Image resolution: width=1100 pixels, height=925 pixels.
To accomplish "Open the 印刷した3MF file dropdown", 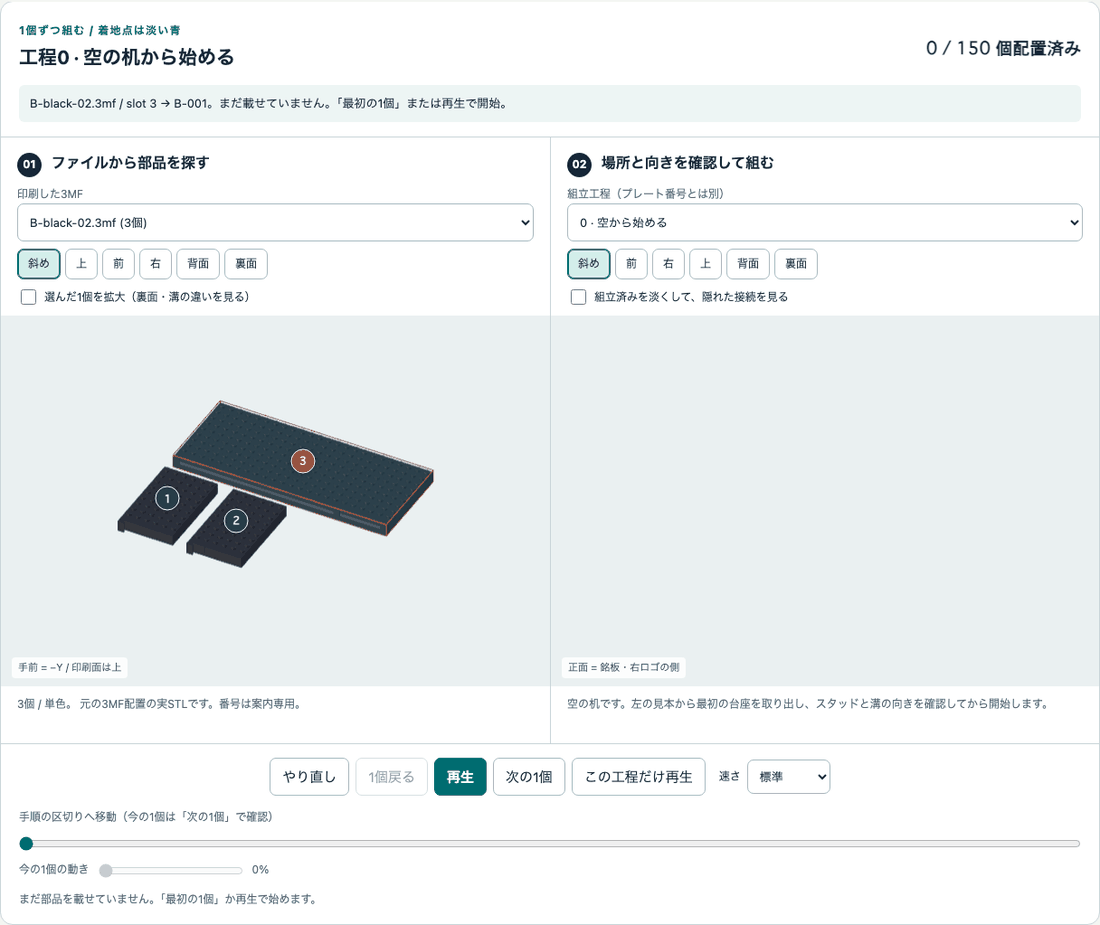I will [x=275, y=222].
